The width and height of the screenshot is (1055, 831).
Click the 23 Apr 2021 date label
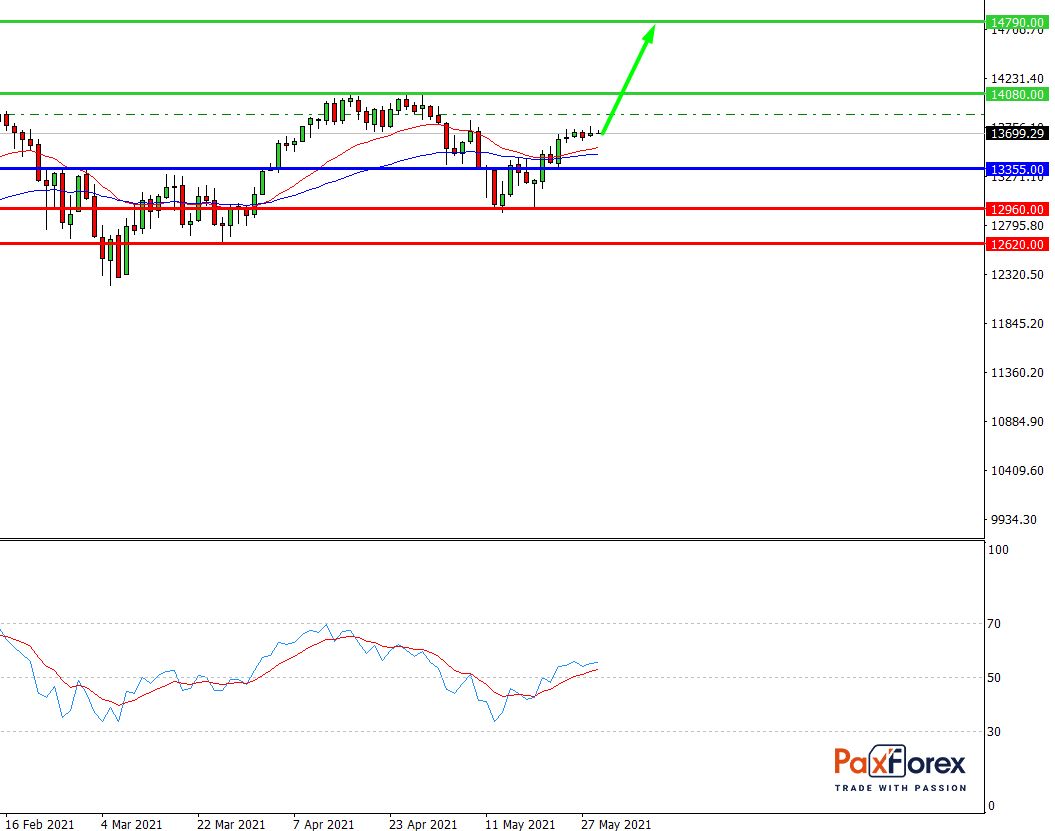(x=423, y=824)
